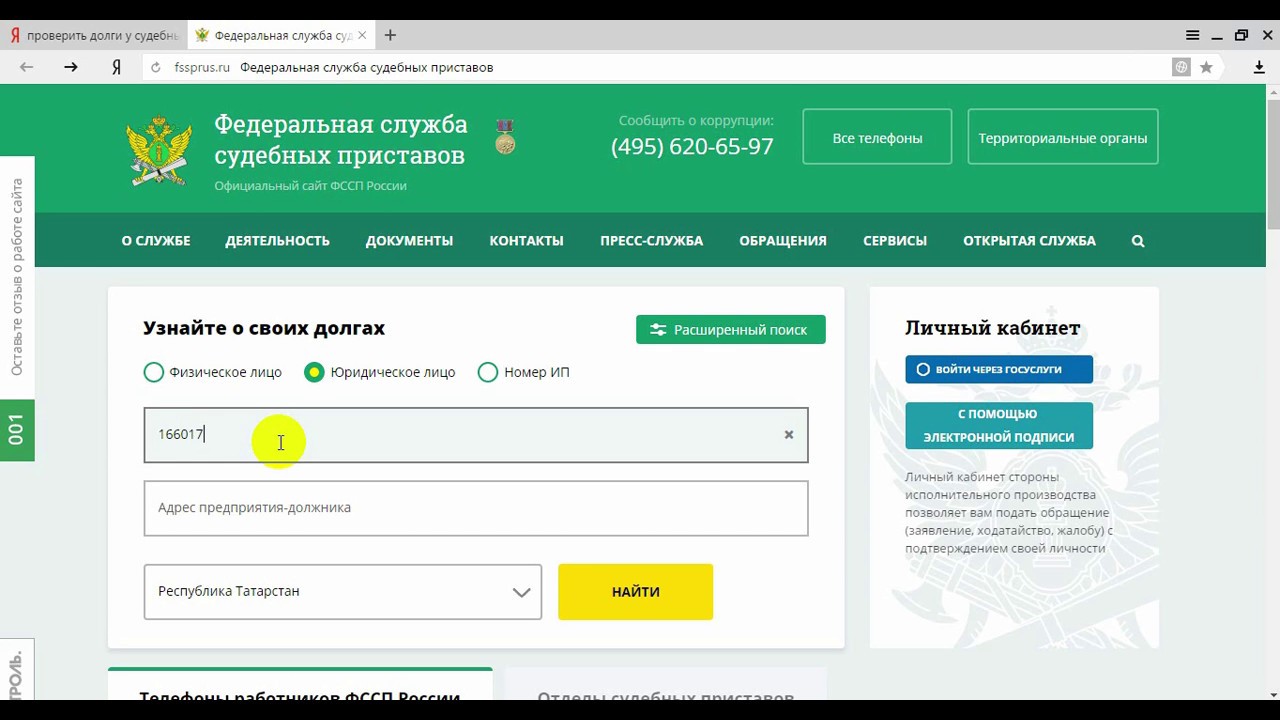The width and height of the screenshot is (1280, 720).
Task: Click the scrollbar down arrow
Action: [x=1273, y=693]
